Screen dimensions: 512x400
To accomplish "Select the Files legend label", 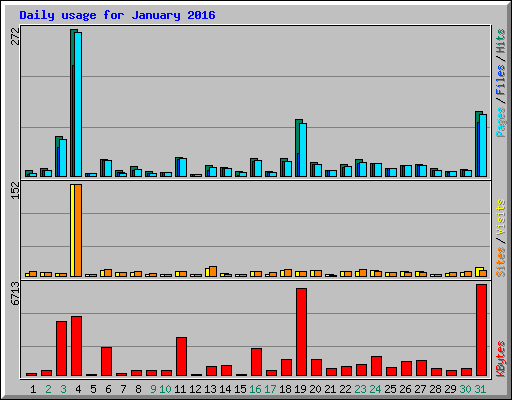I will coord(500,80).
